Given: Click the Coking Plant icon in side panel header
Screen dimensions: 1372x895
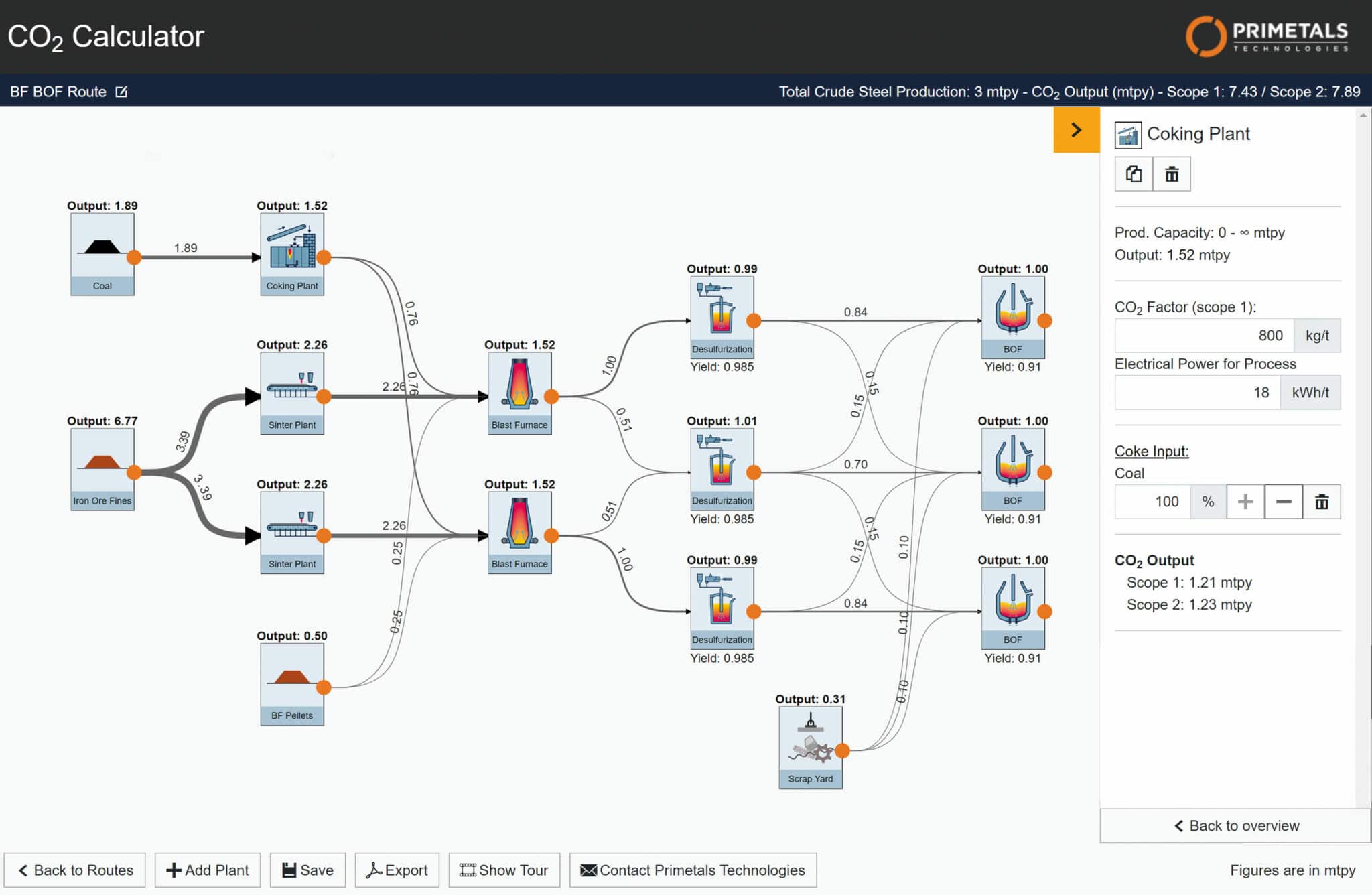Looking at the screenshot, I should 1128,135.
